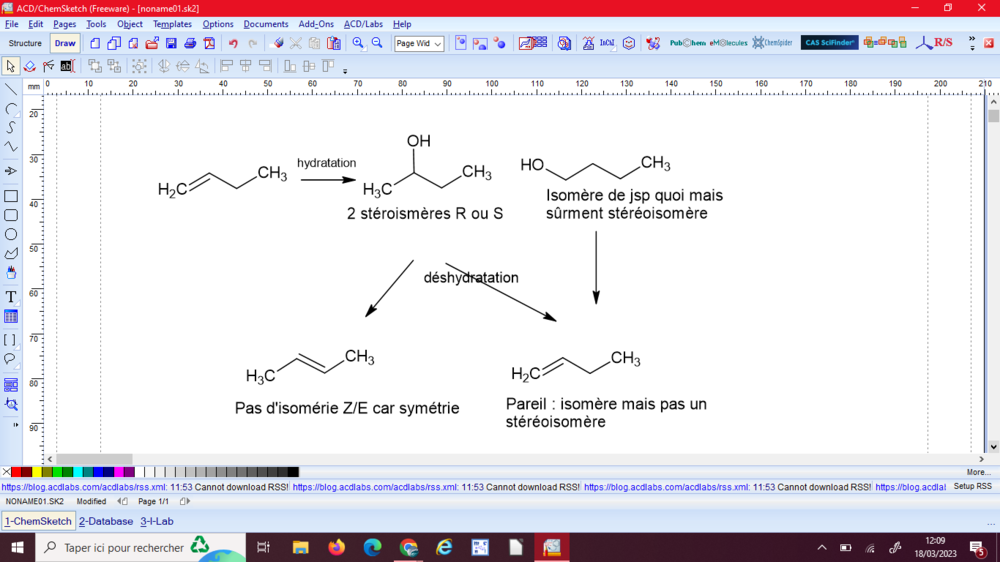Click More... in the color palette
This screenshot has width=1000, height=562.
tap(978, 472)
